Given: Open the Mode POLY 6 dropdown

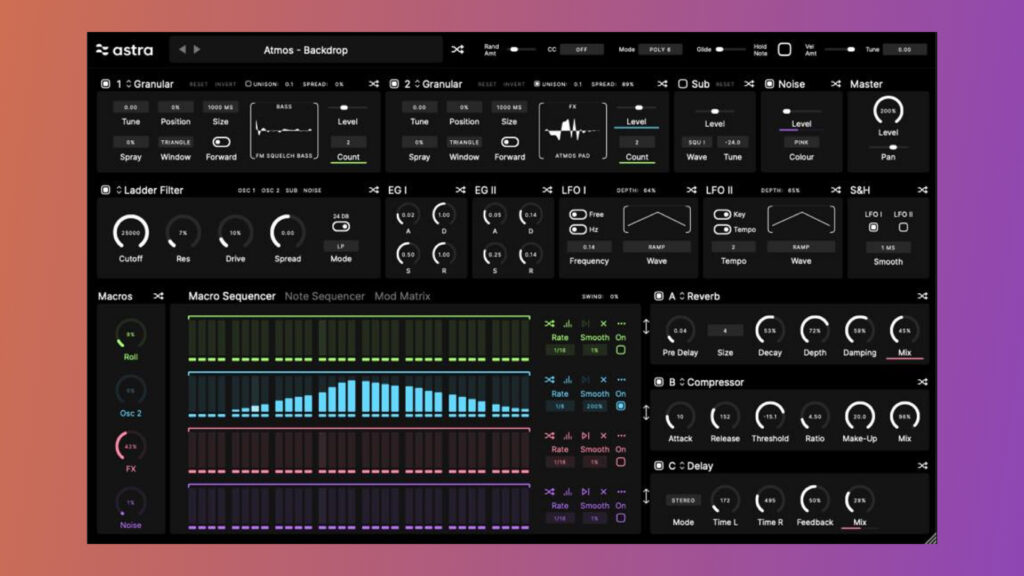Looking at the screenshot, I should pyautogui.click(x=658, y=49).
